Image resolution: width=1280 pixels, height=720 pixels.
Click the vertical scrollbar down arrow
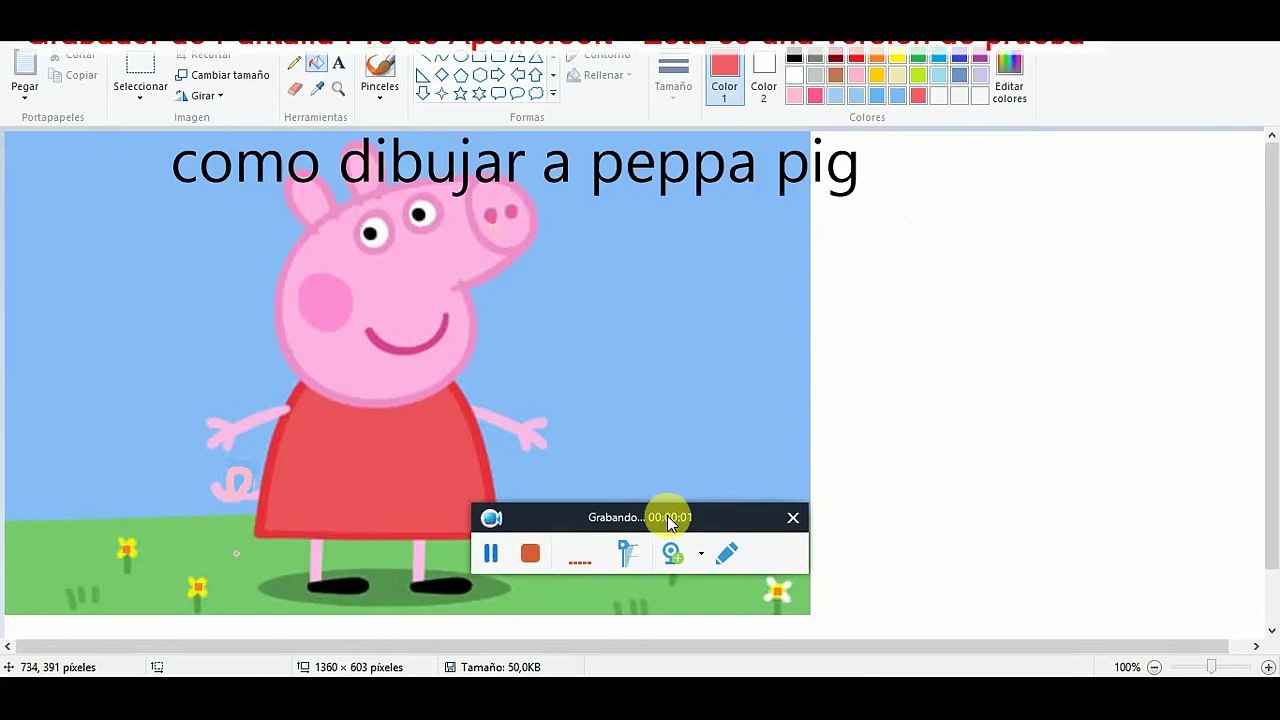pos(1272,630)
